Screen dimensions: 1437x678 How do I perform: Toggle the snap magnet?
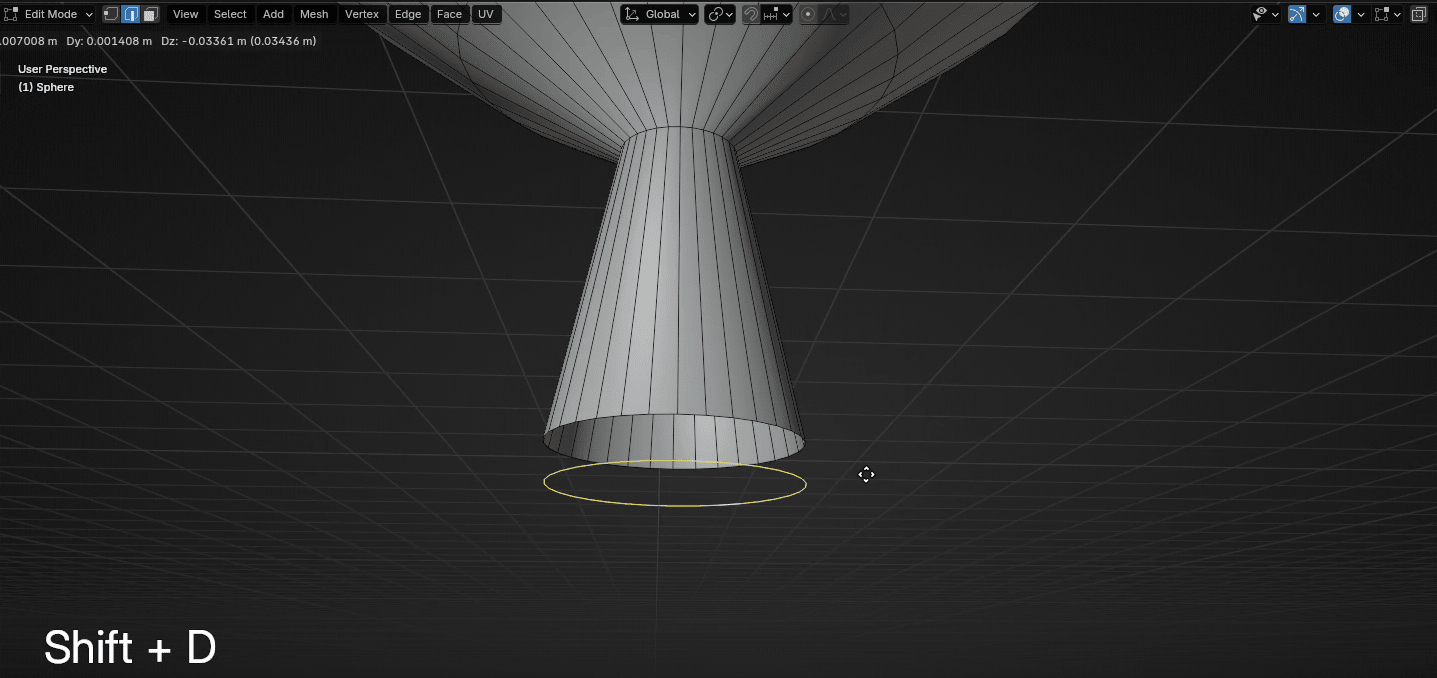(750, 14)
